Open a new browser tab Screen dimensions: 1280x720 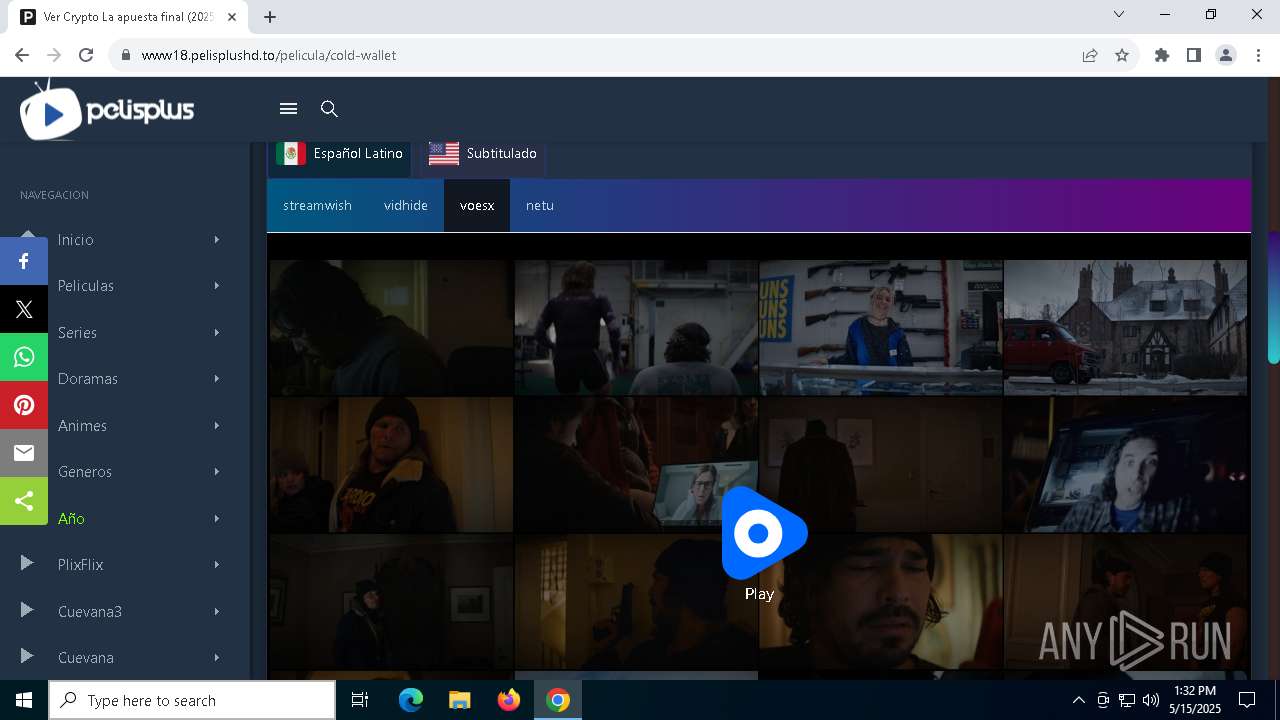(x=270, y=16)
